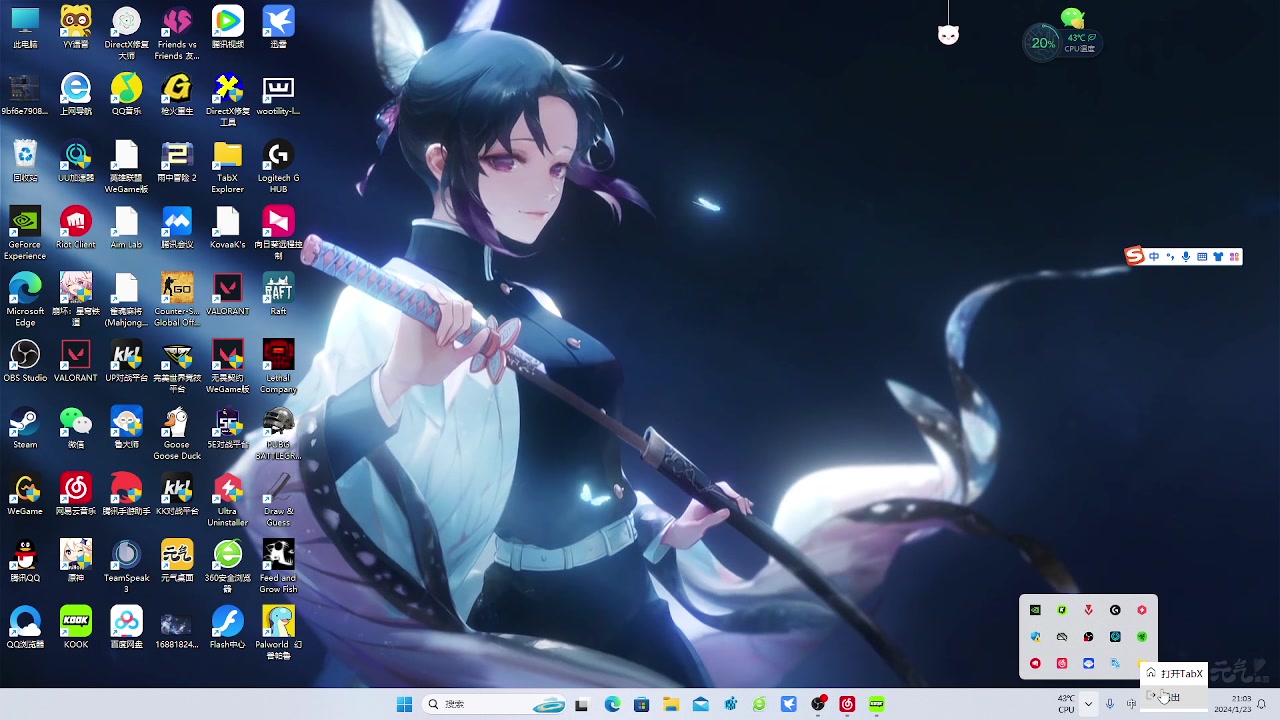Click the Logitech G icon in tray overflow
This screenshot has height=720, width=1280.
tap(1115, 610)
